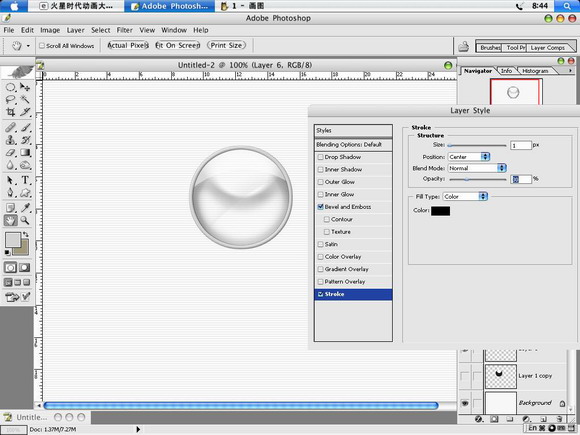Select the Elliptical Marquee tool
The width and height of the screenshot is (580, 435).
point(10,87)
